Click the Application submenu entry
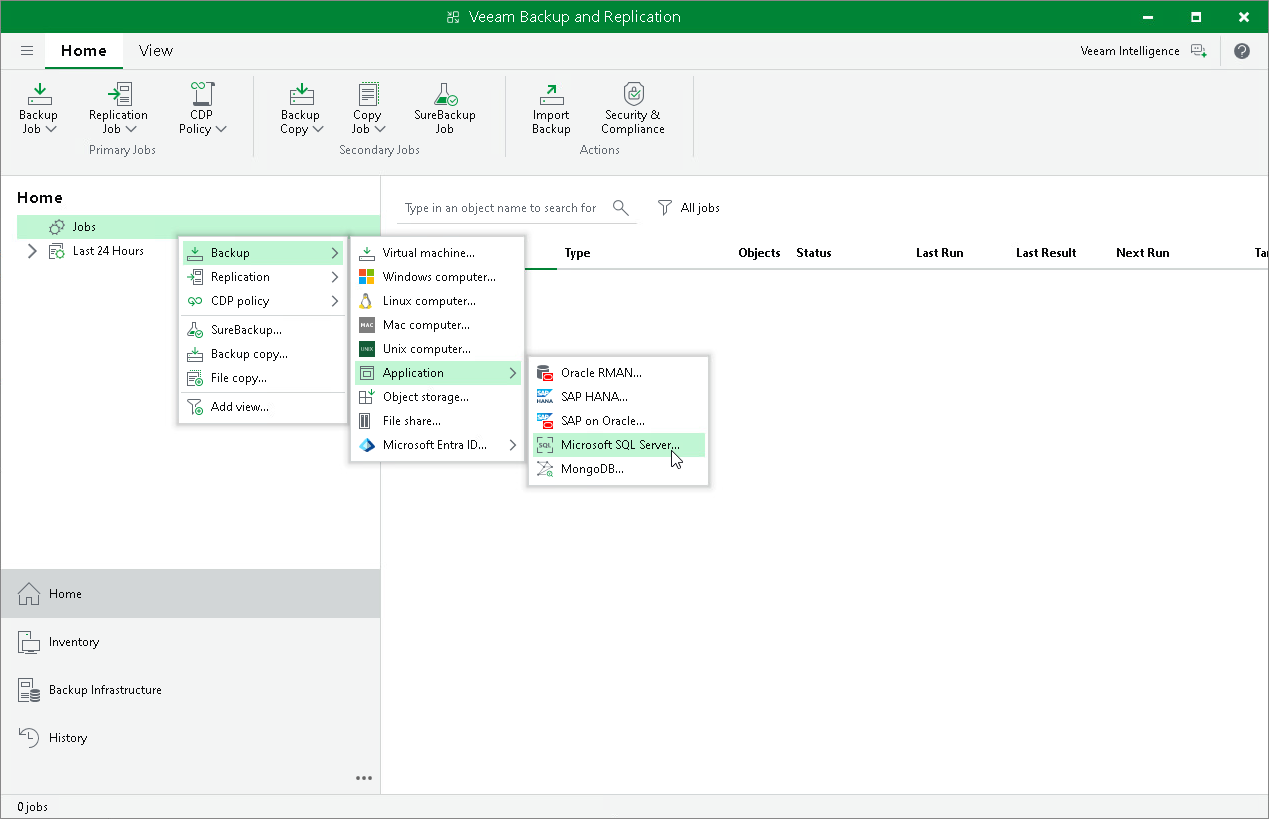 click(x=437, y=373)
